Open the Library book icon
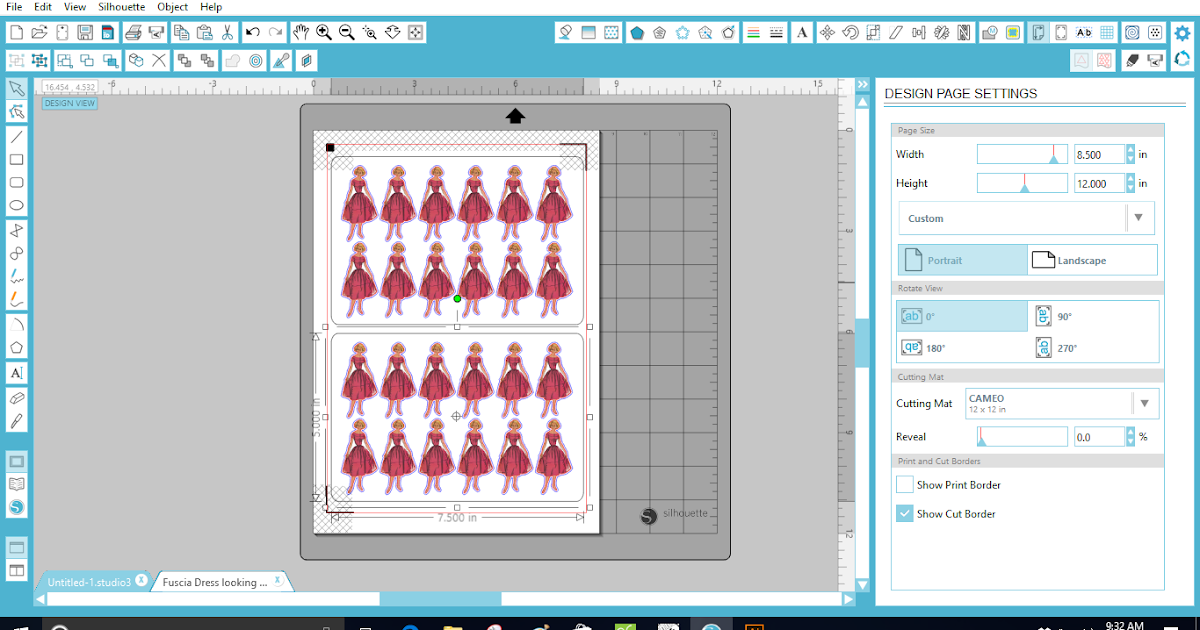The image size is (1200, 630). tap(17, 484)
